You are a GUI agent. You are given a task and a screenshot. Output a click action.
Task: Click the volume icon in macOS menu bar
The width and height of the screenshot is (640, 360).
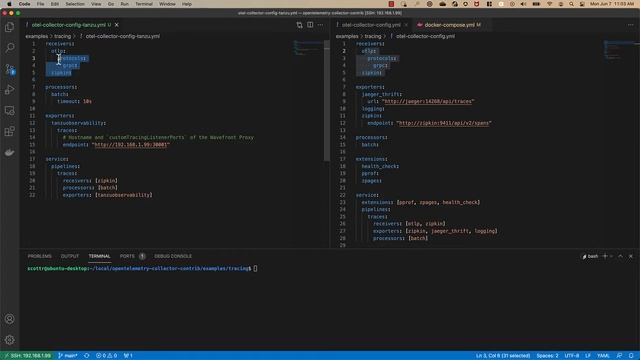pos(523,4)
